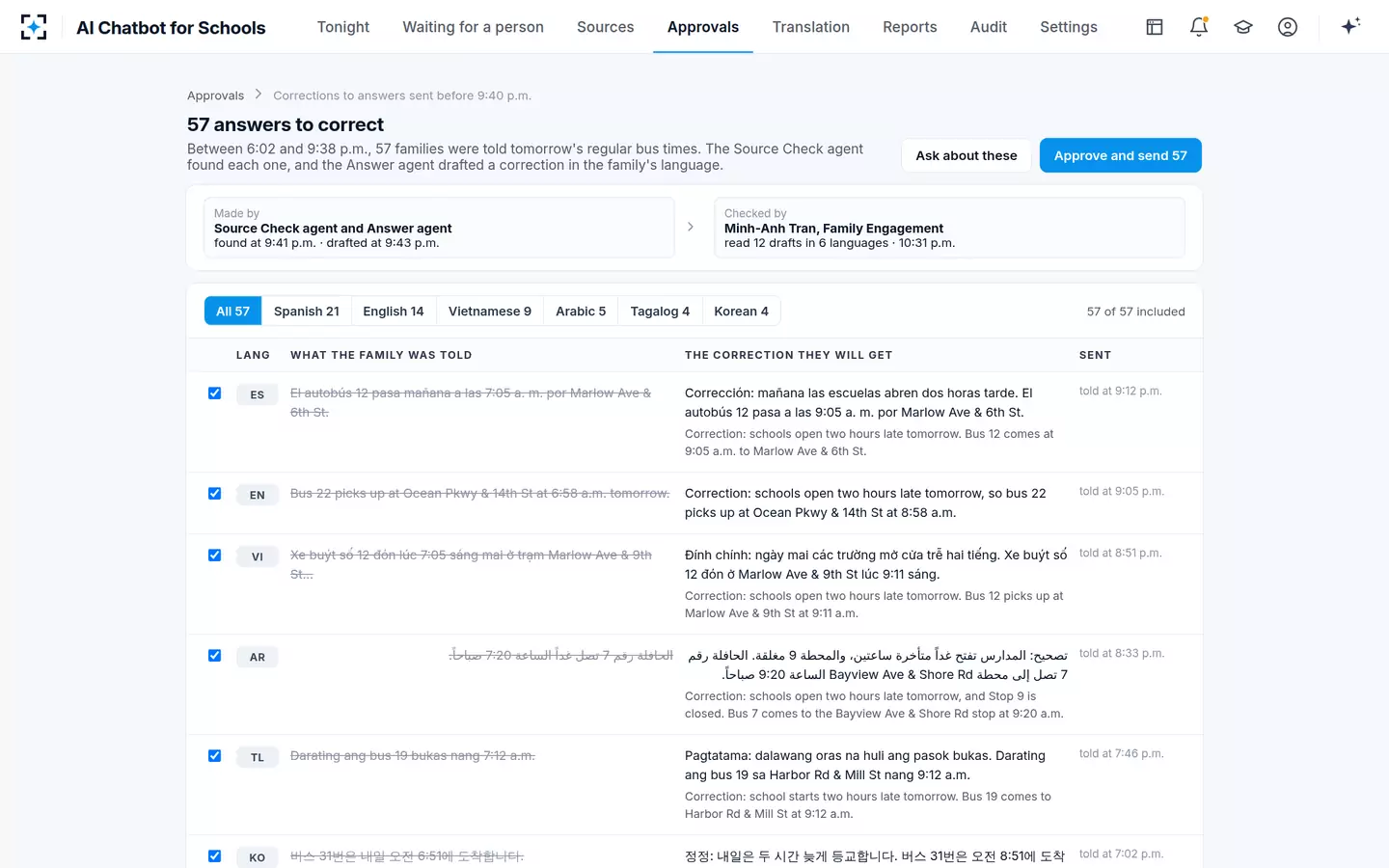This screenshot has height=868, width=1389.
Task: Select the Approvals tab
Action: point(703,27)
